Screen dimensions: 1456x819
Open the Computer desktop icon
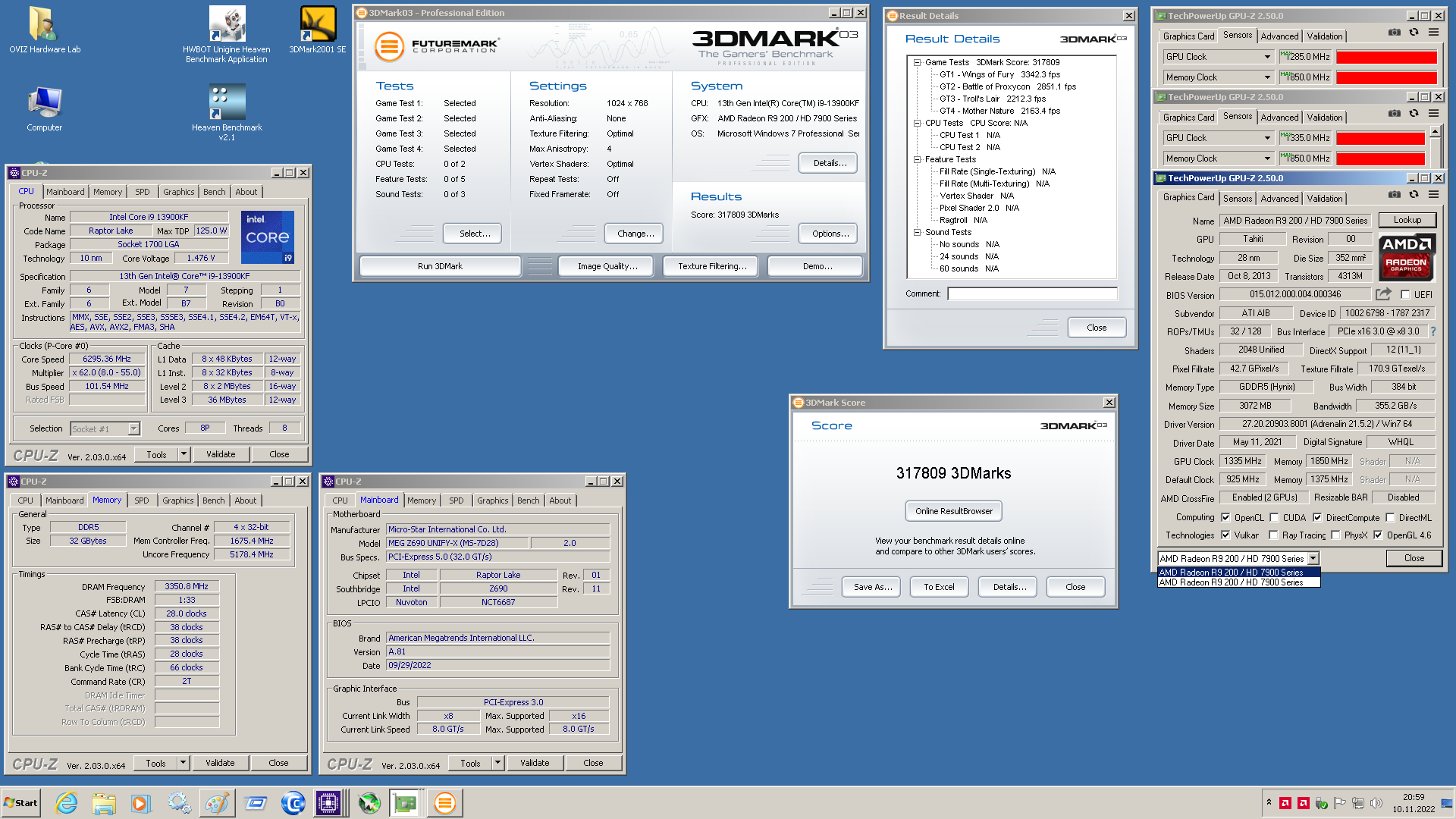point(44,108)
